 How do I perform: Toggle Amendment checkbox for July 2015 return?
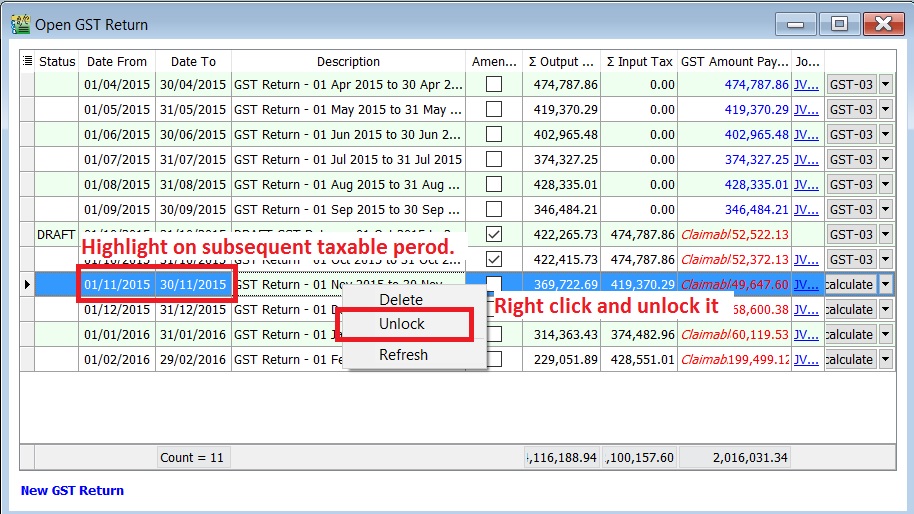[x=493, y=160]
